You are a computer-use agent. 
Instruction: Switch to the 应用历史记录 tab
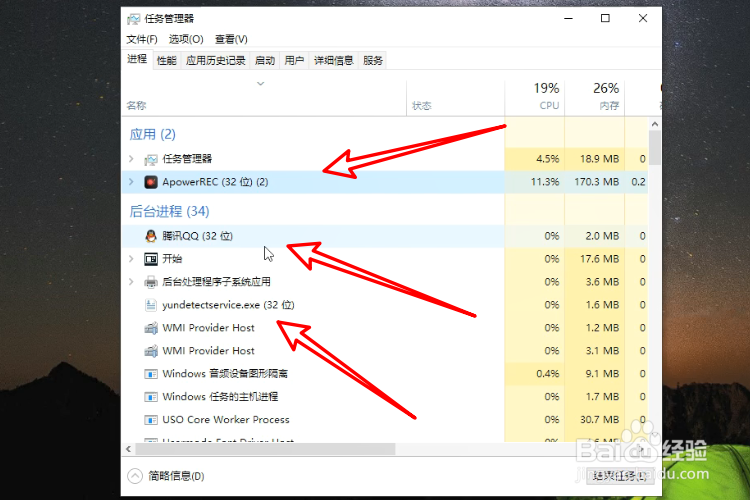215,61
